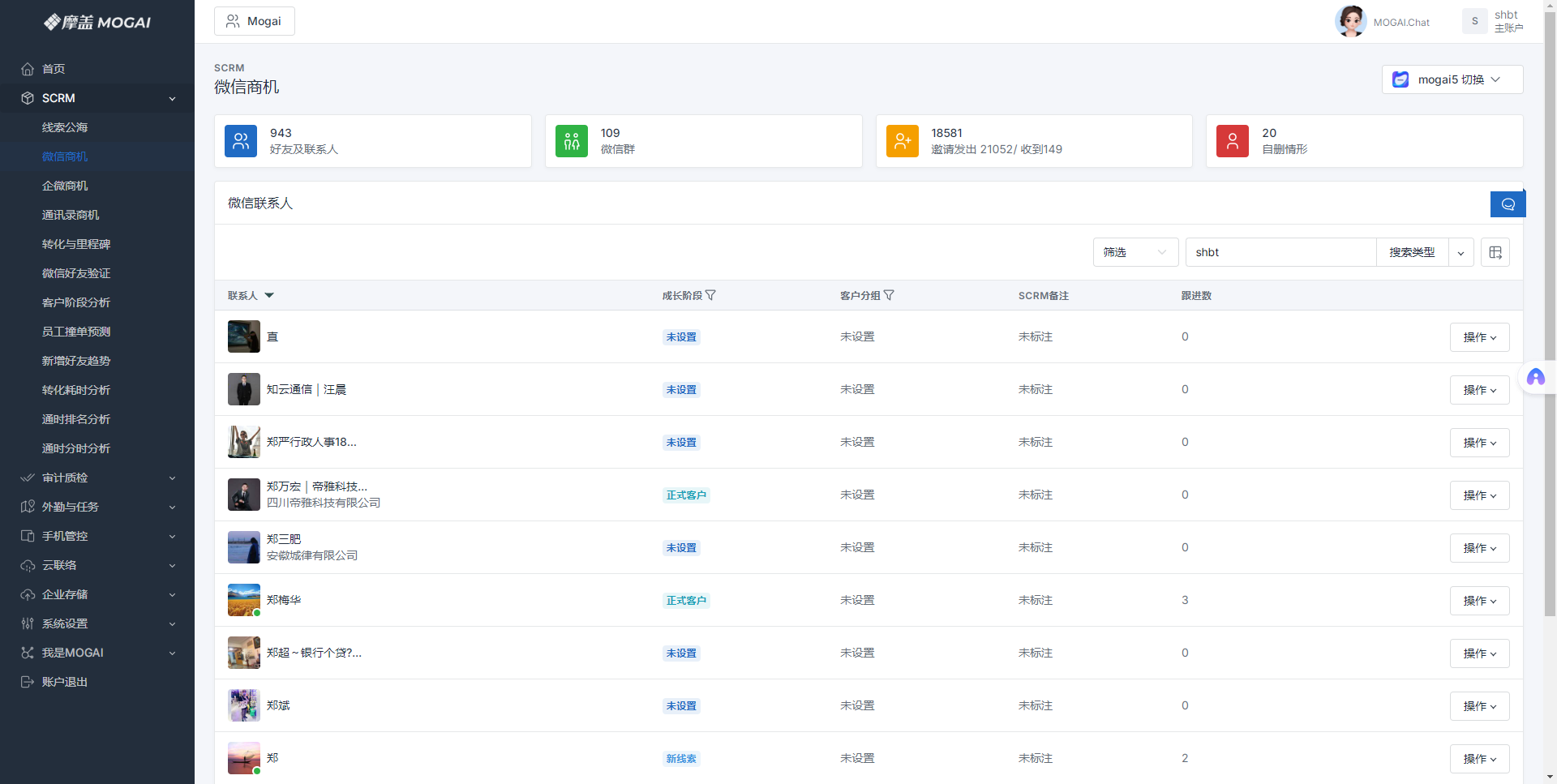This screenshot has width=1557, height=784.
Task: Expand the 审计质检 sidebar menu
Action: pyautogui.click(x=97, y=478)
